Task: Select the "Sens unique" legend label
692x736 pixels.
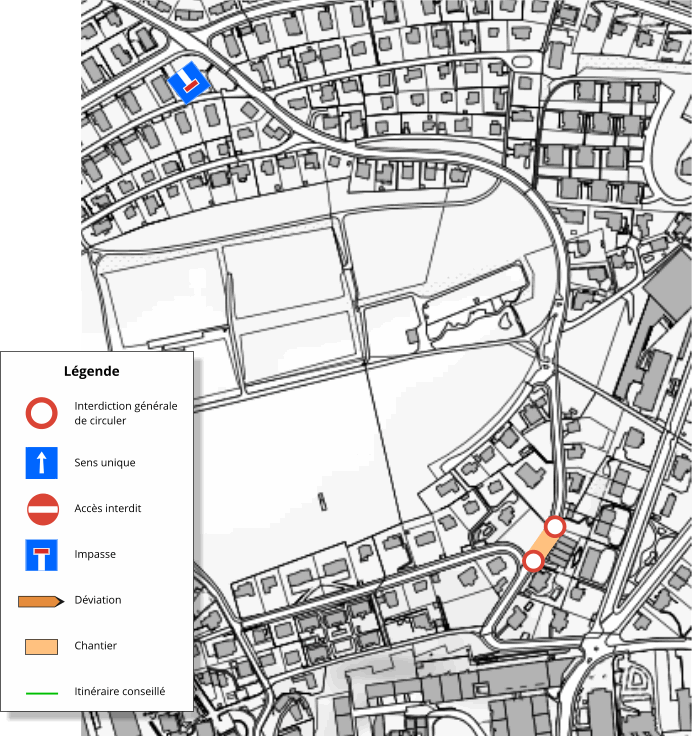Action: click(105, 463)
